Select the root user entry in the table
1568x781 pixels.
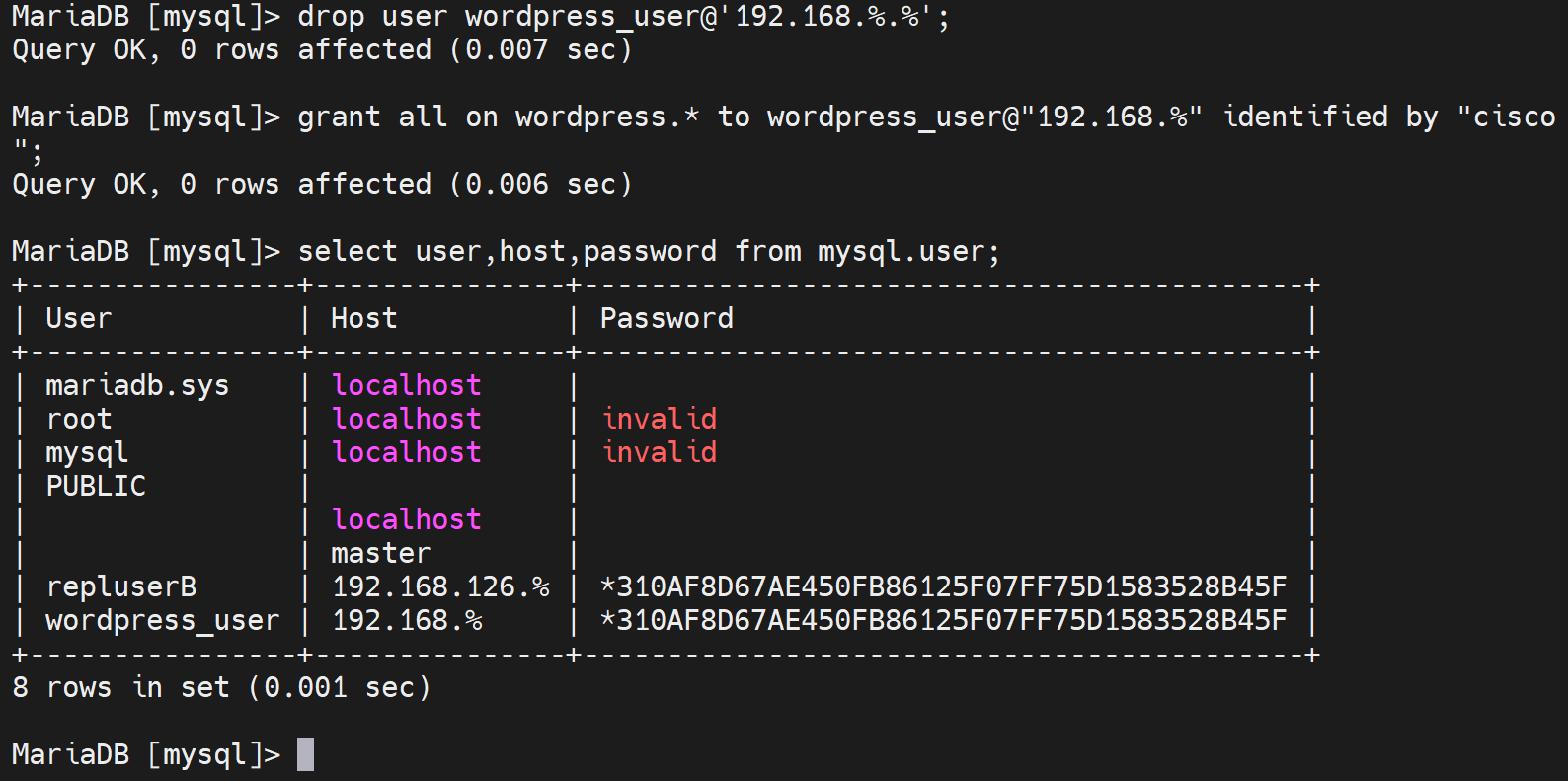tap(79, 420)
